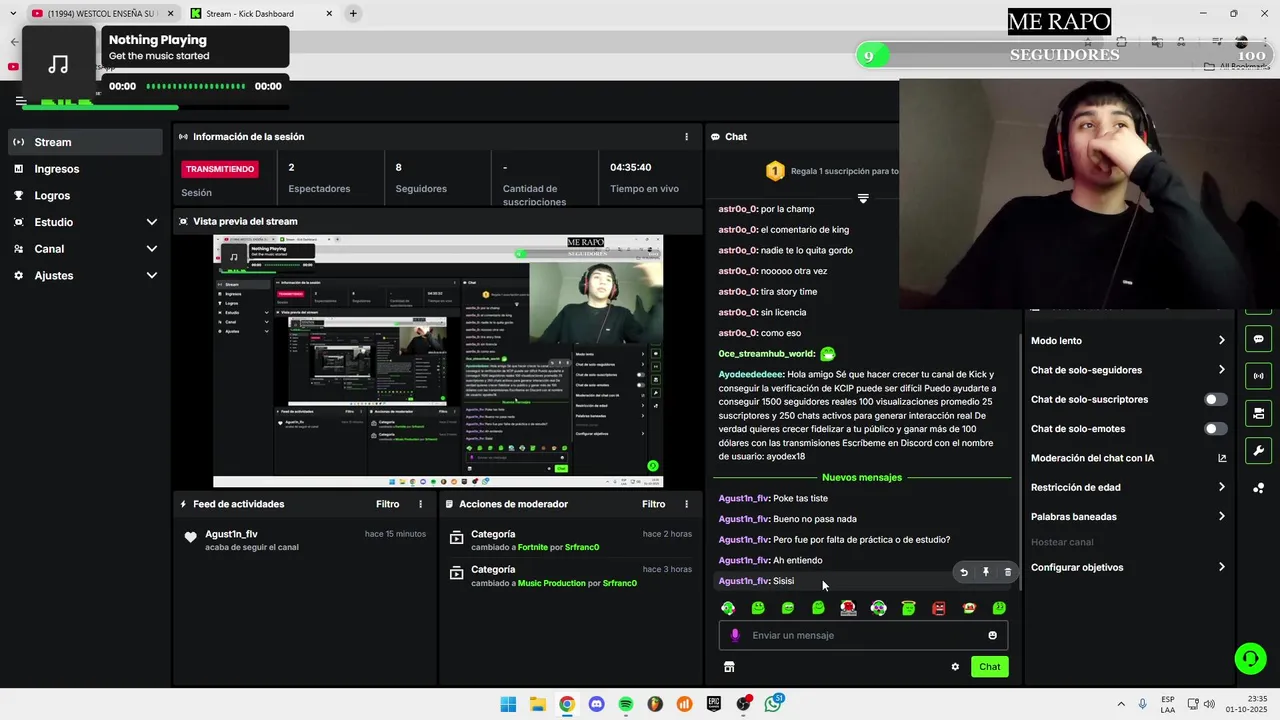Expand the Ajustes sidebar section chevron

(152, 275)
